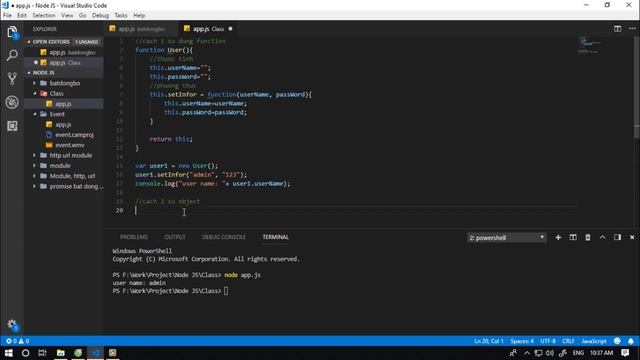Open Task View on taskbar

pos(42,353)
